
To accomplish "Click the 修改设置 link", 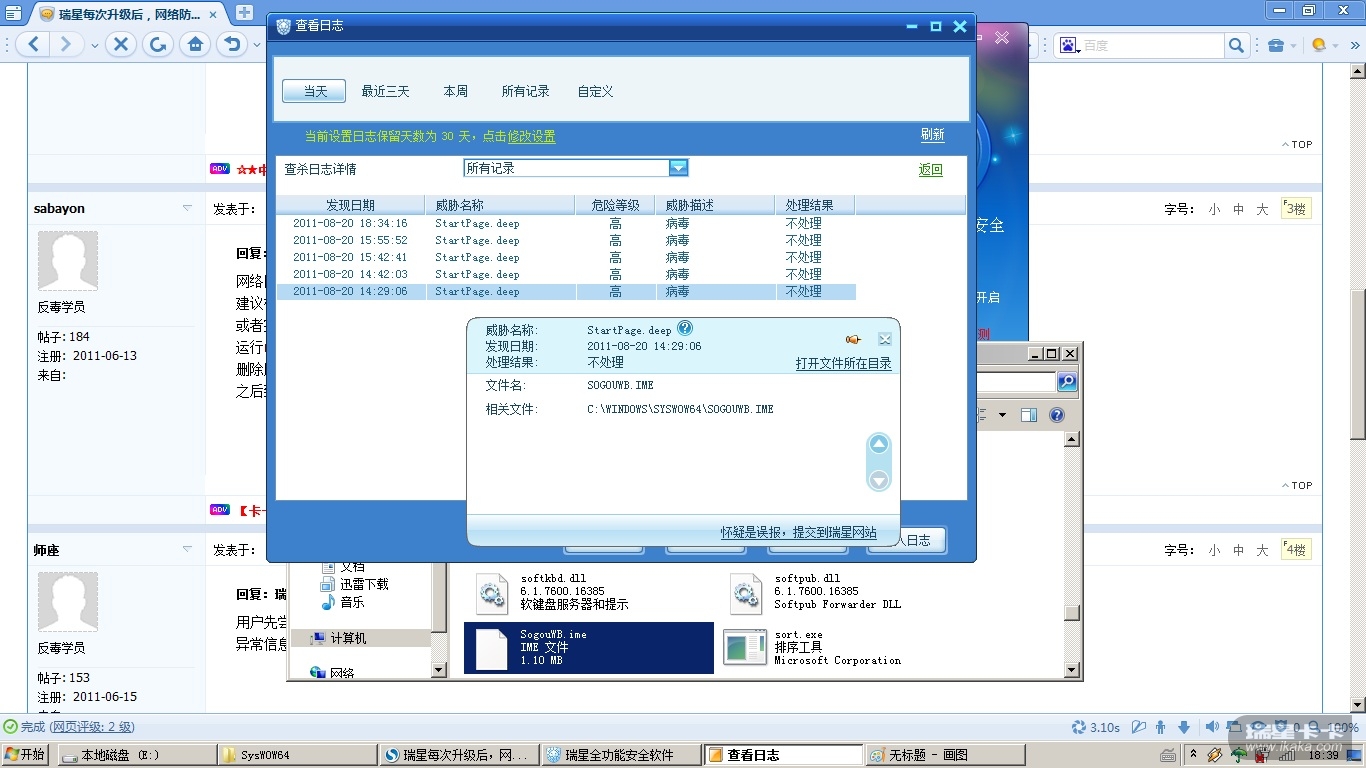I will (531, 136).
